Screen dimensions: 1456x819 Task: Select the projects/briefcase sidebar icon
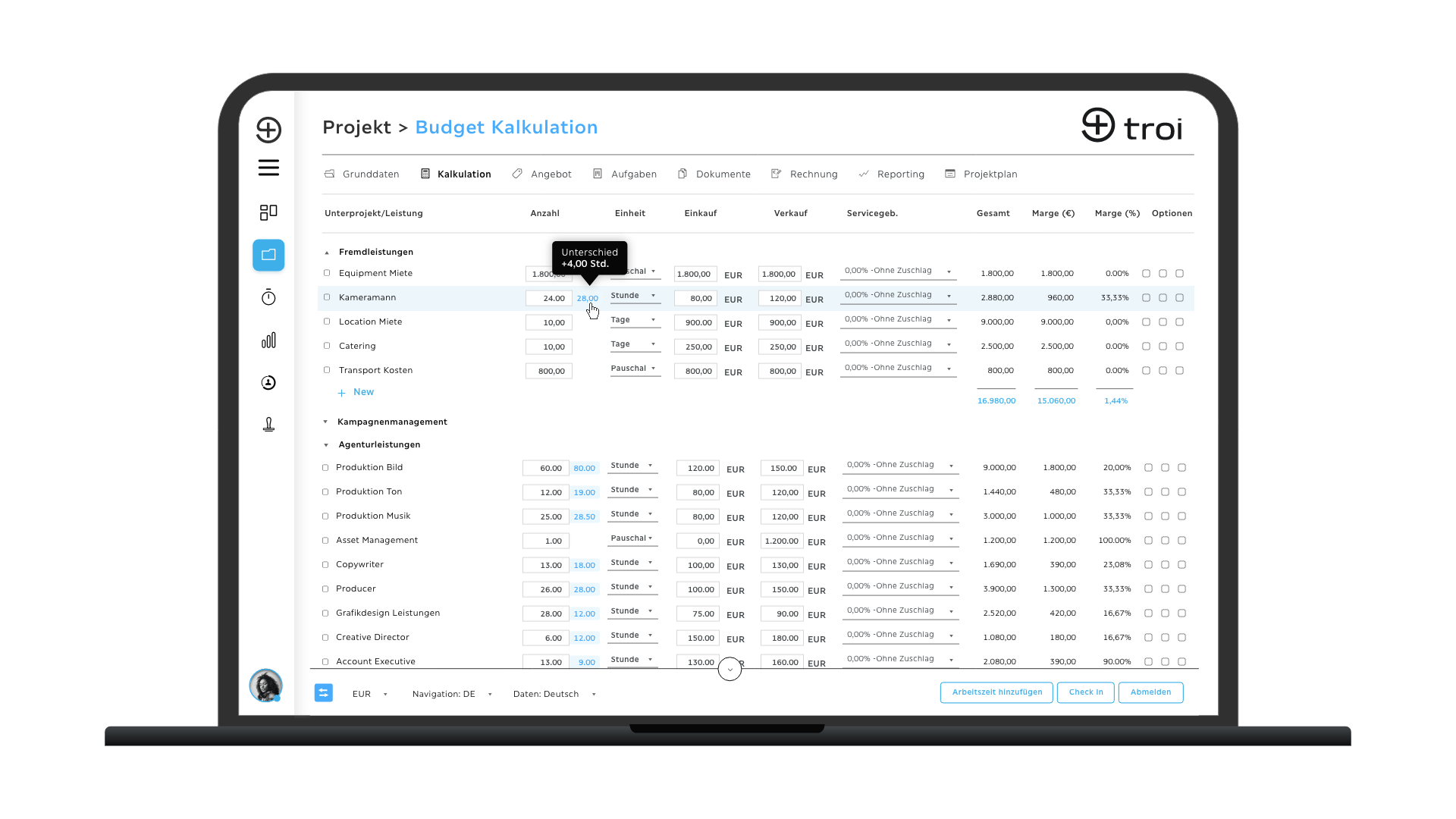(268, 254)
